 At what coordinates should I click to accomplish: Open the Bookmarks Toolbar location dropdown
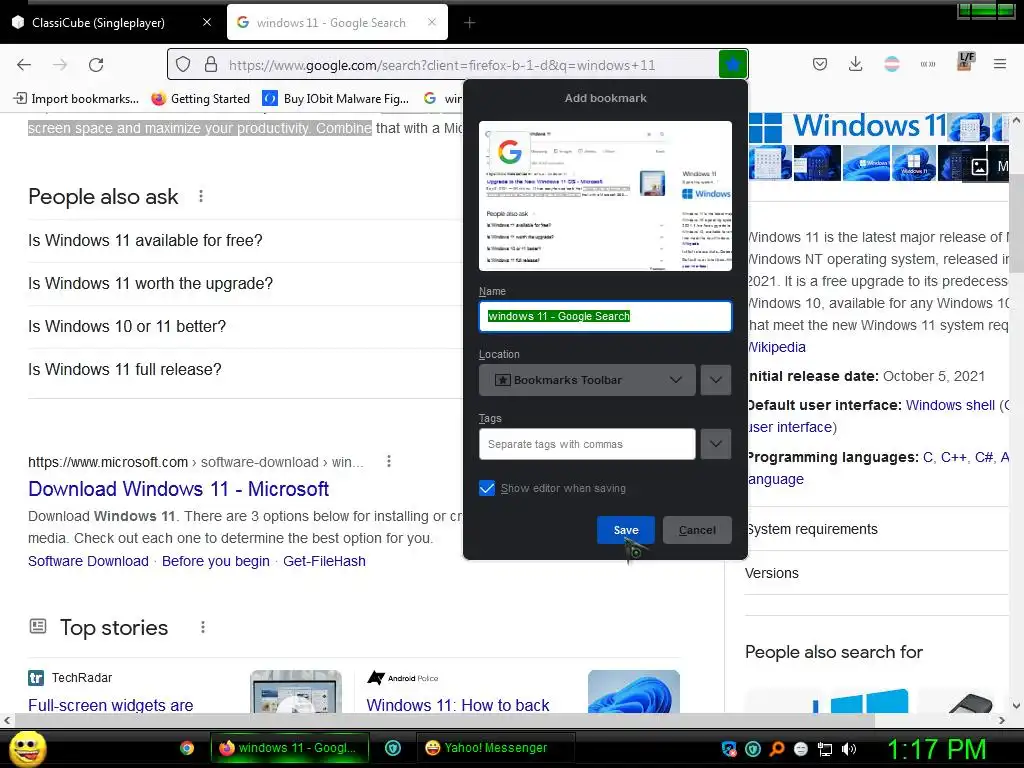tap(587, 380)
